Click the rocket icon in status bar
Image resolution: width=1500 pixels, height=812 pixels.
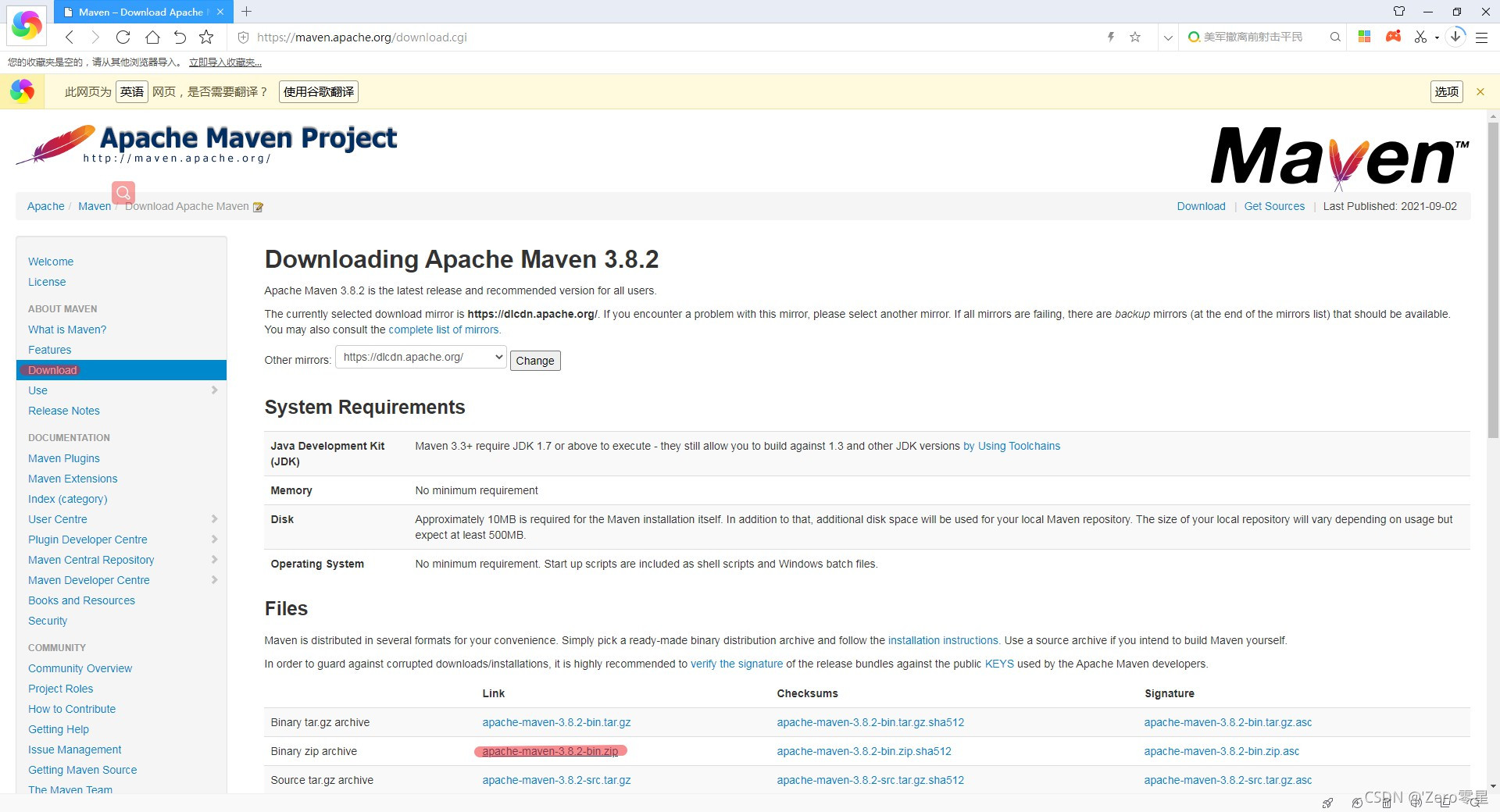click(1327, 803)
